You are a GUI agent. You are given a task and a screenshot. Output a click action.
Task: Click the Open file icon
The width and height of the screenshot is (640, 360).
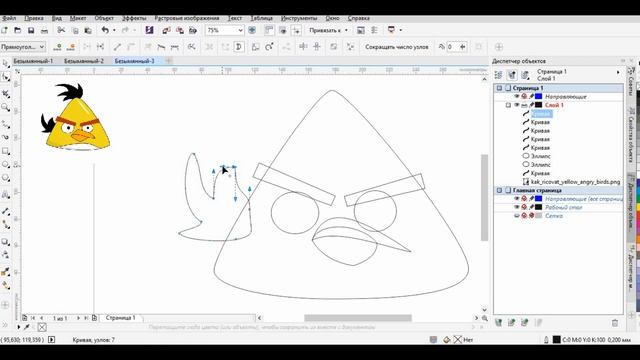18,30
